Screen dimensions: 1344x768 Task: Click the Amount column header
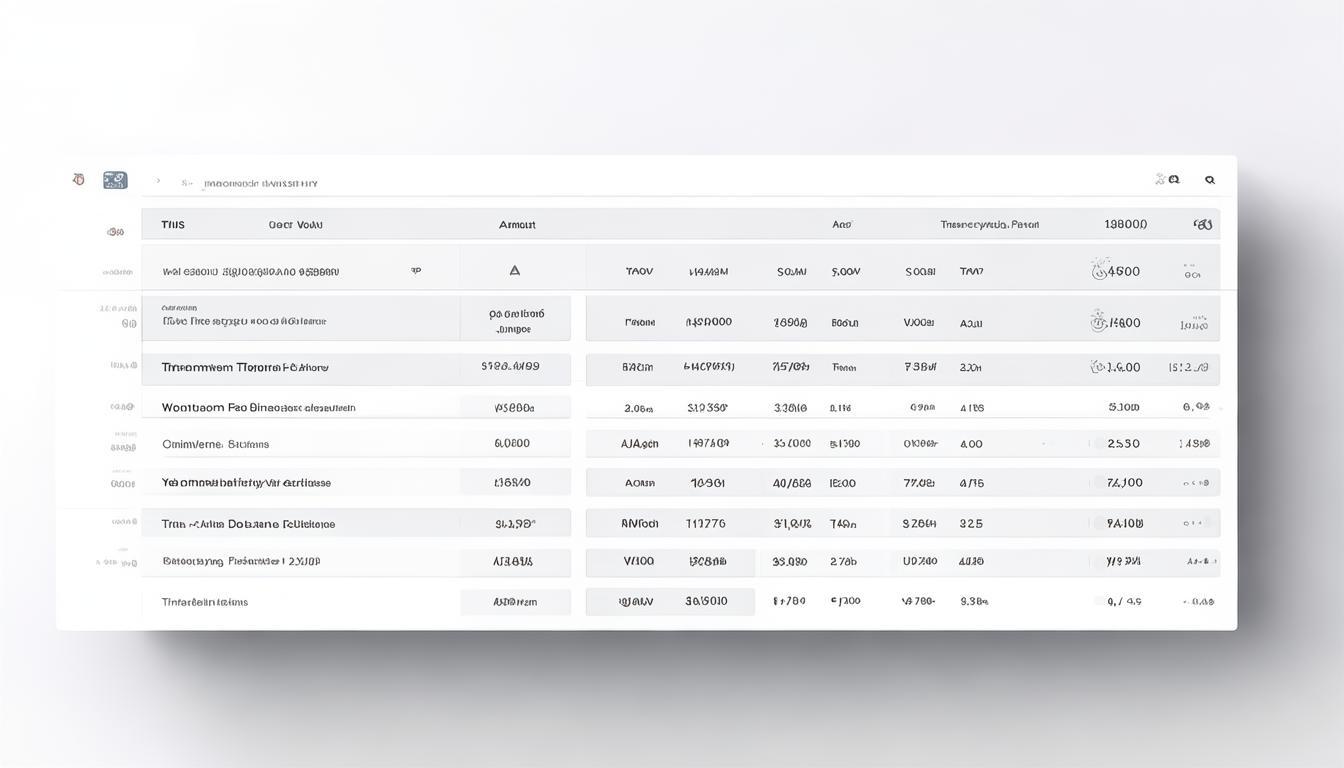(517, 225)
